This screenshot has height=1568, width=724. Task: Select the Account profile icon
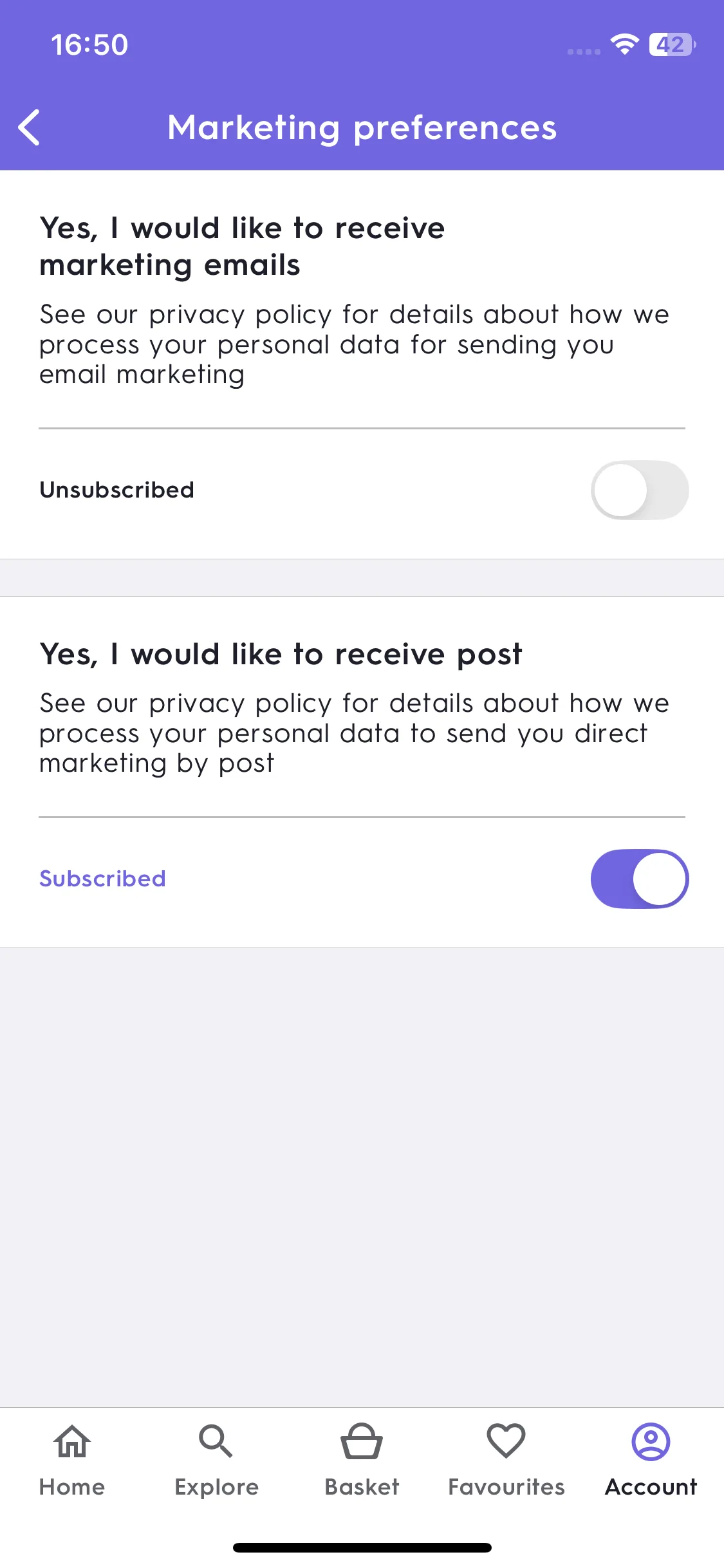pyautogui.click(x=651, y=1441)
